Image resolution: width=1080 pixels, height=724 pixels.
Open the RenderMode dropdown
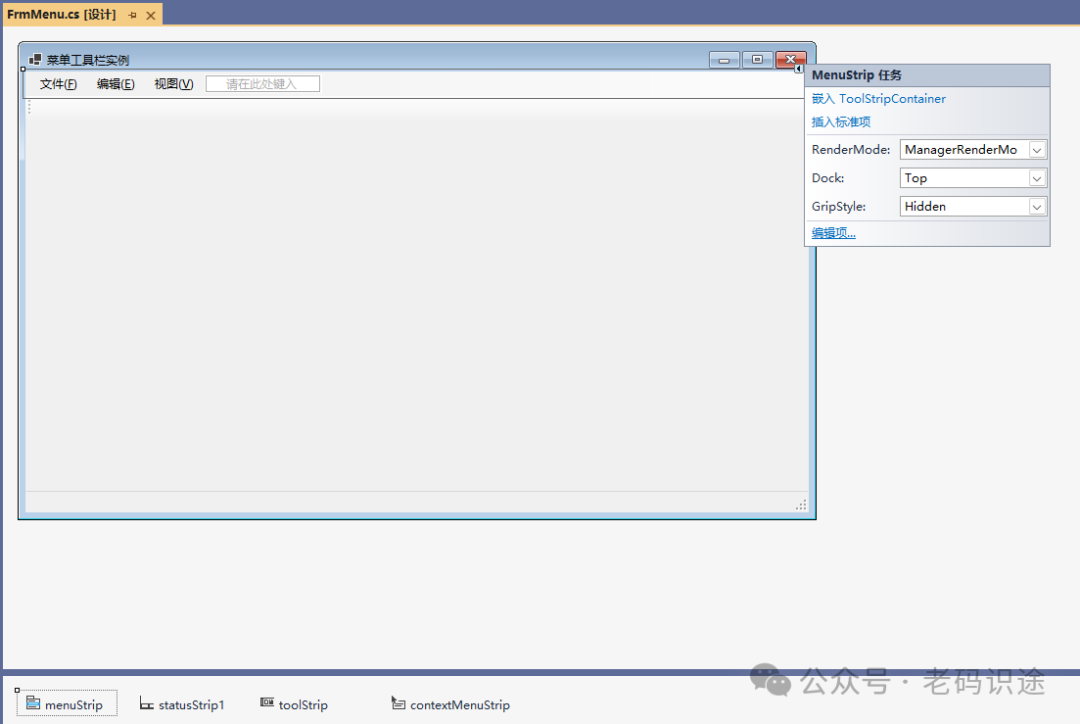pyautogui.click(x=1037, y=150)
